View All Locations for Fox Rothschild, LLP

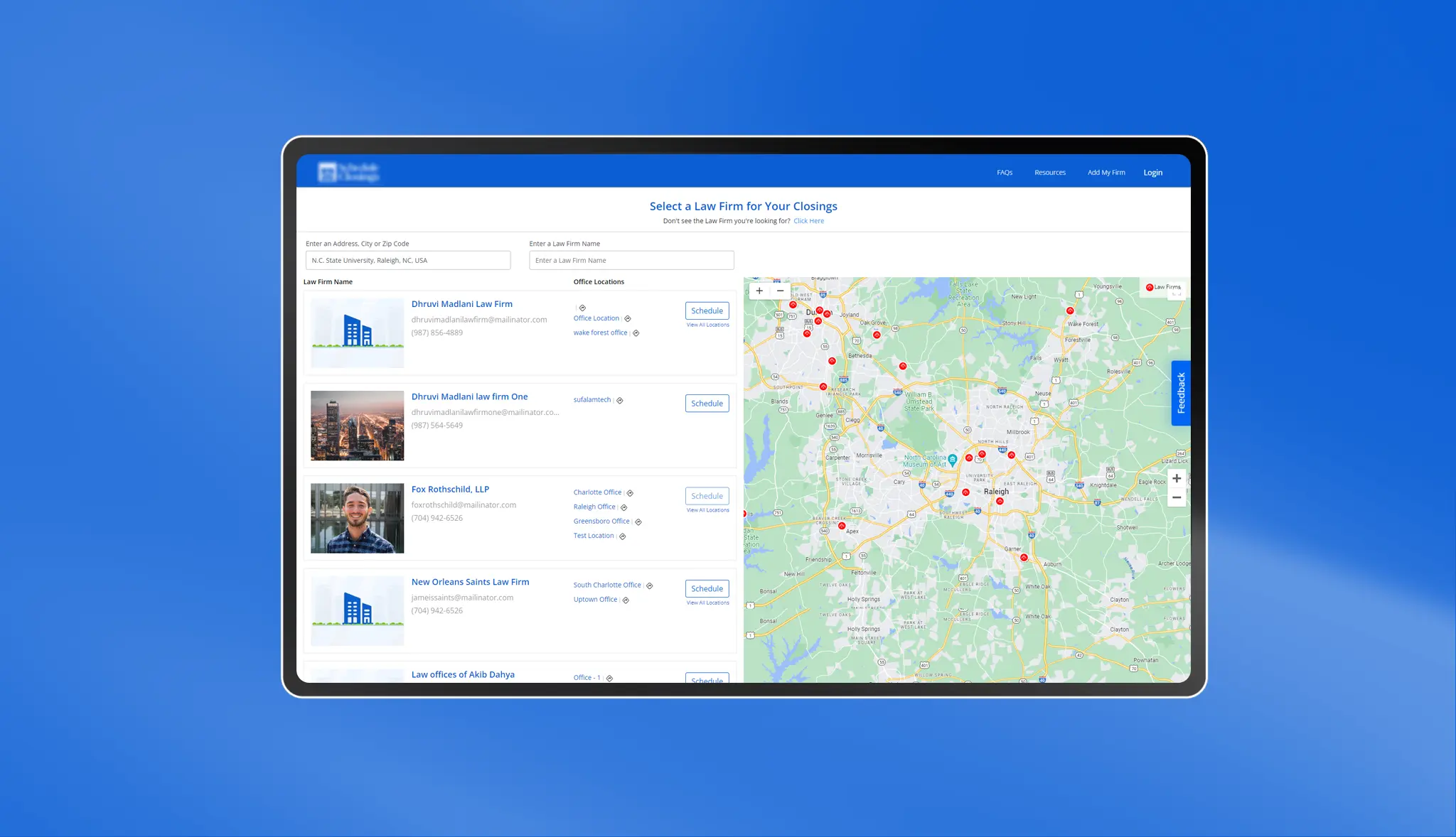707,510
